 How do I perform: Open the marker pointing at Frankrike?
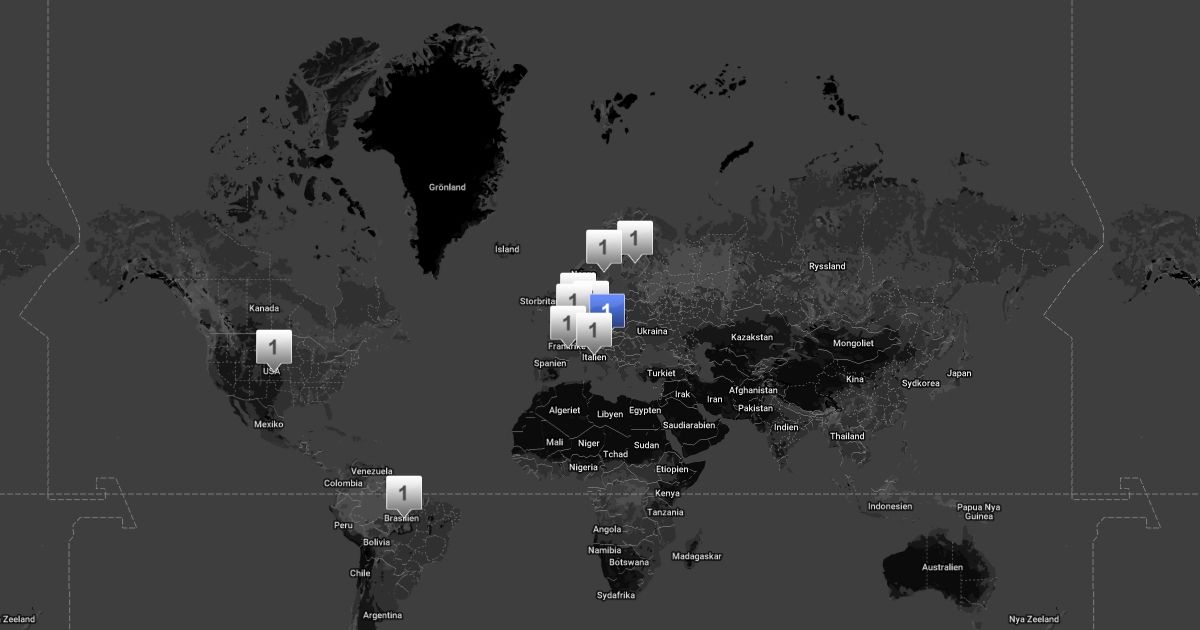(x=567, y=323)
